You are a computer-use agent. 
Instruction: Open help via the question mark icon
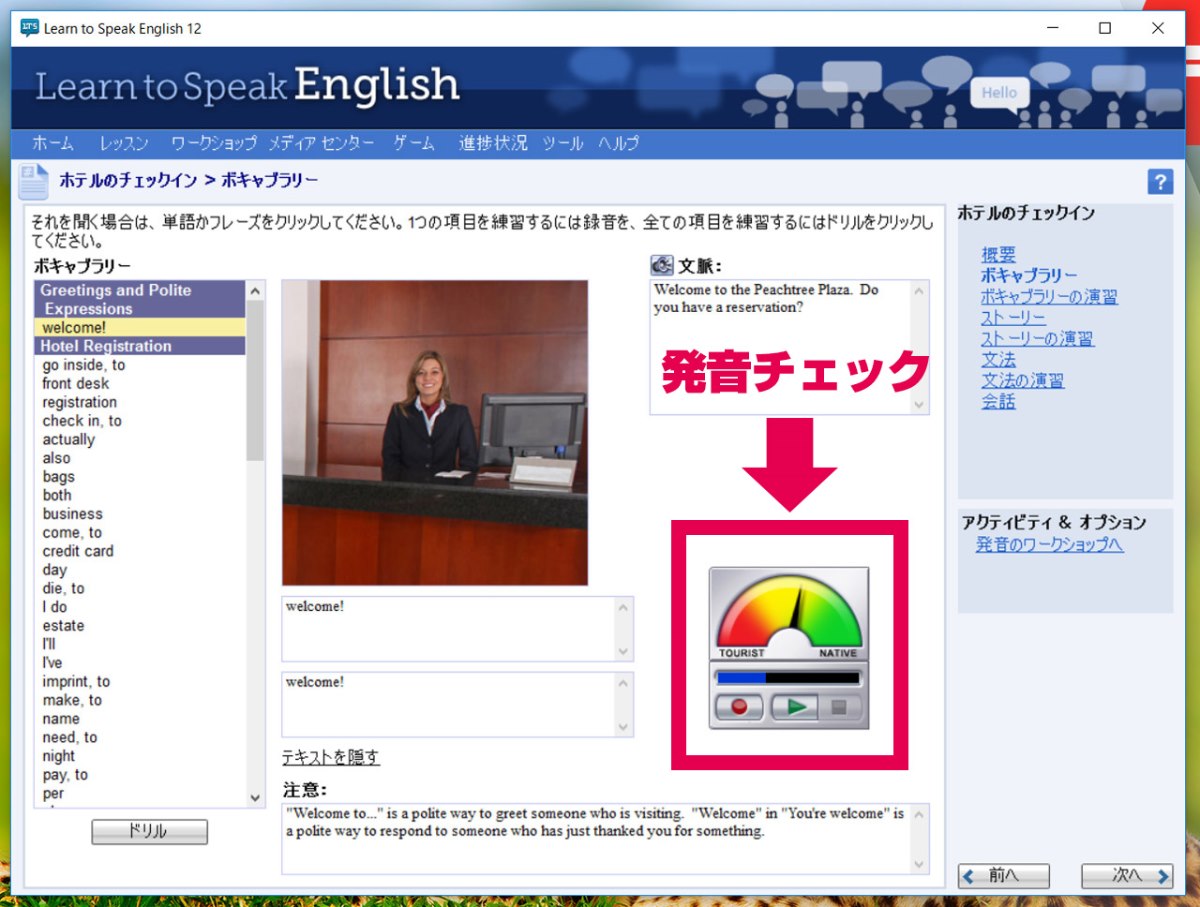[x=1160, y=181]
